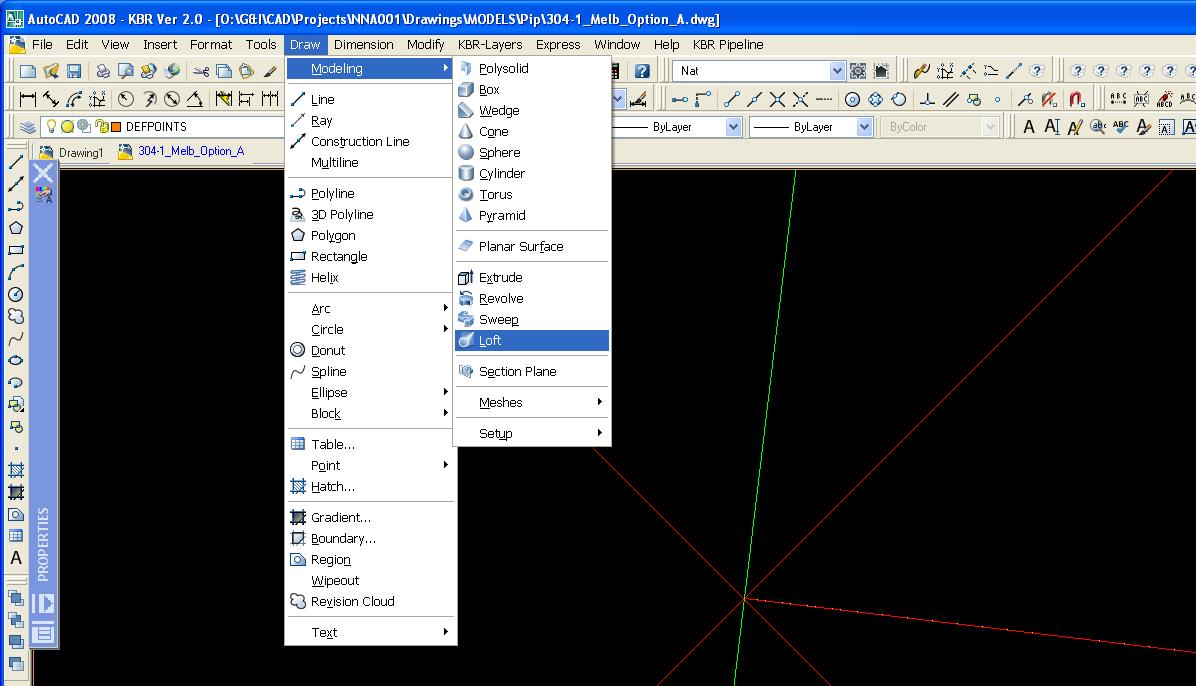This screenshot has width=1196, height=686.
Task: Choose Extrude from the Modeling submenu
Action: pyautogui.click(x=532, y=277)
